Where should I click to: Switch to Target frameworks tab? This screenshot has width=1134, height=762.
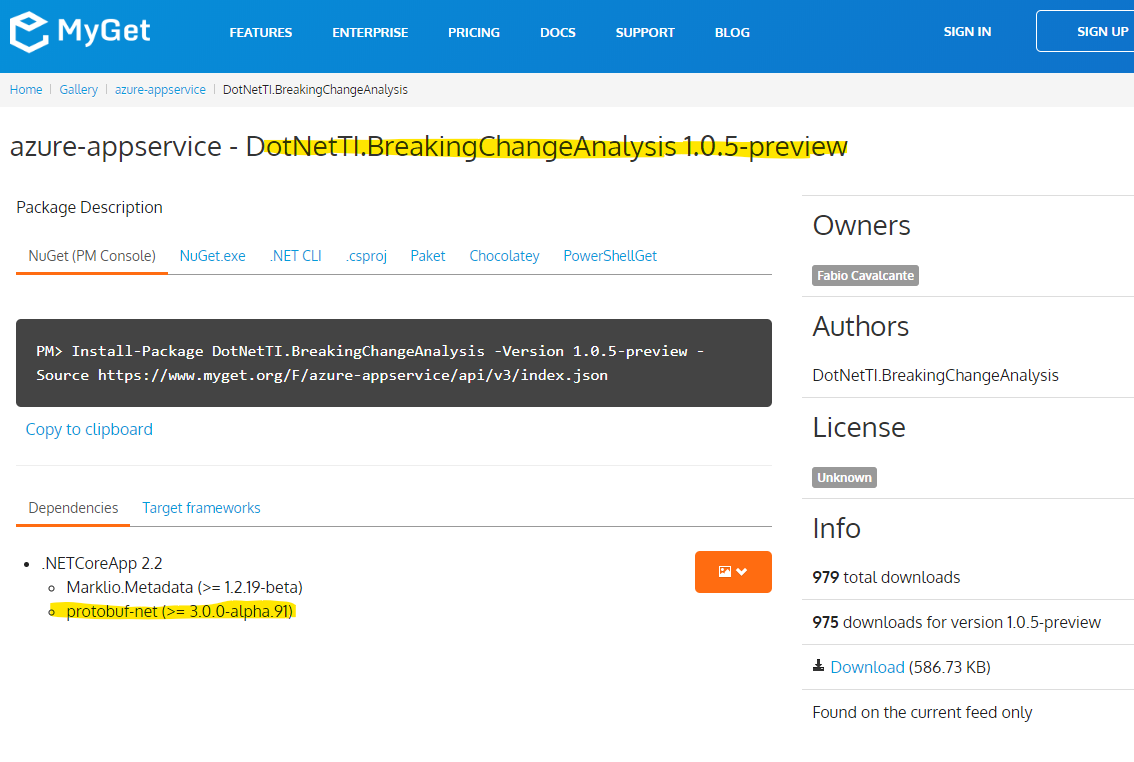pos(201,508)
